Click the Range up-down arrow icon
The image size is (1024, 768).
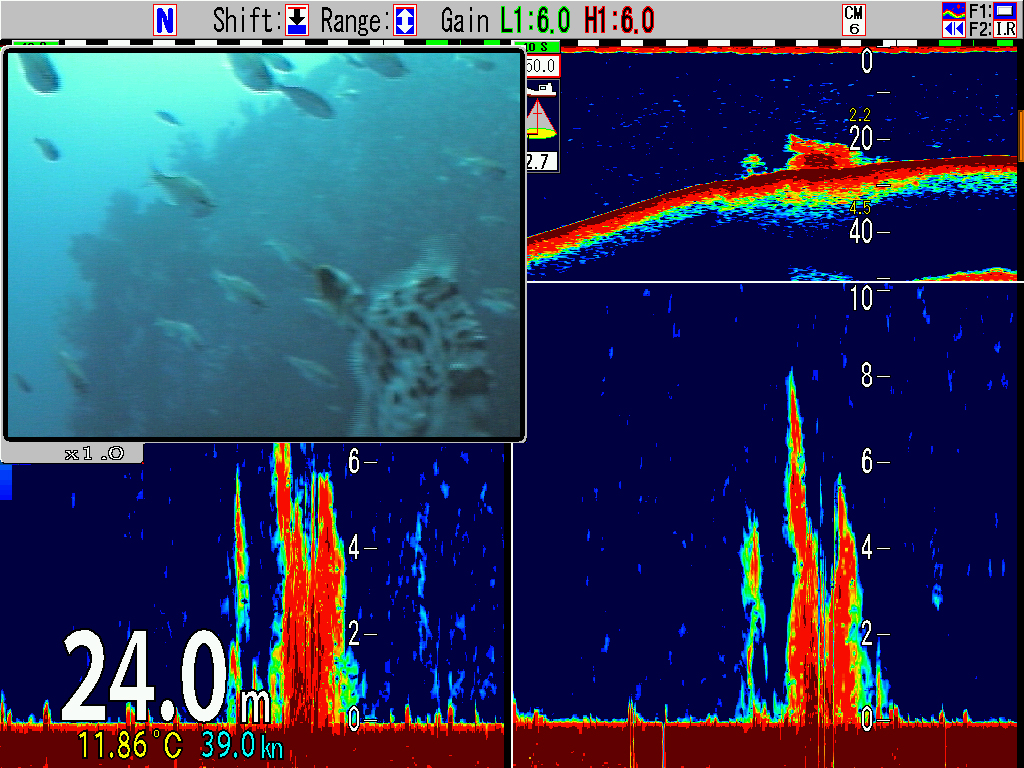[x=405, y=20]
